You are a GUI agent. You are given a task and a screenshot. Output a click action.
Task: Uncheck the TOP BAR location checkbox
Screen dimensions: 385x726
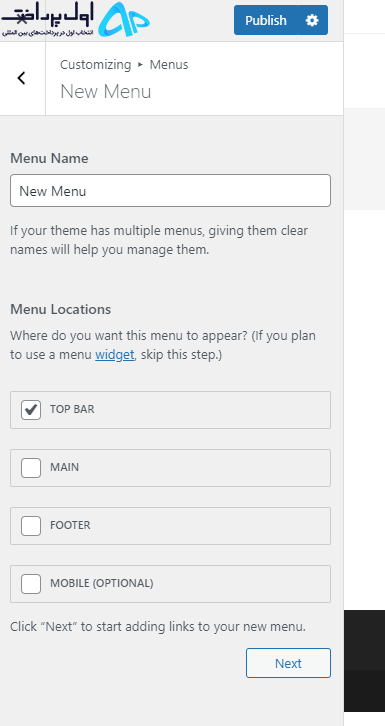[x=31, y=410]
